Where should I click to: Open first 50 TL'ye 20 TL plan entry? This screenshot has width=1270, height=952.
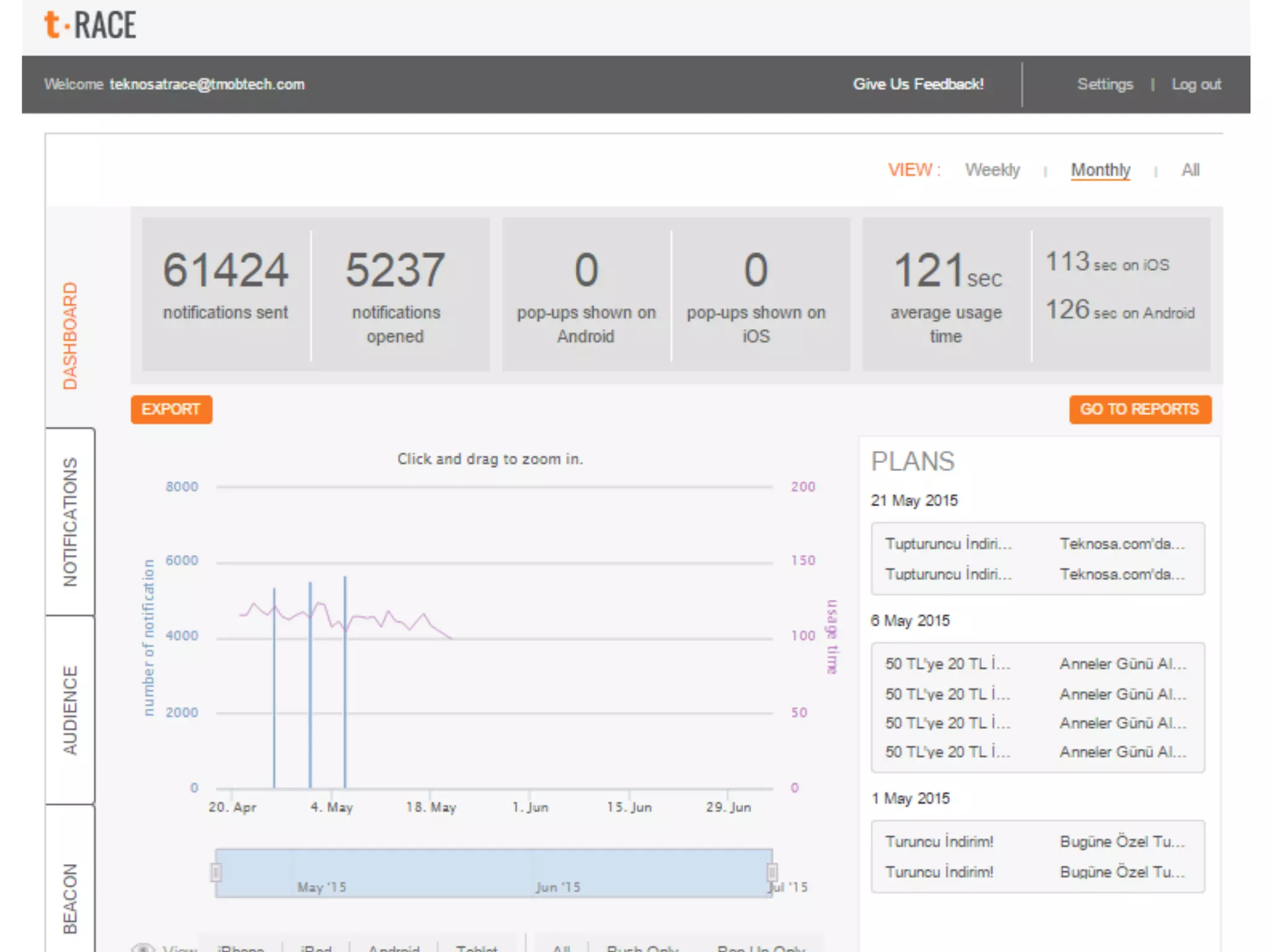948,664
